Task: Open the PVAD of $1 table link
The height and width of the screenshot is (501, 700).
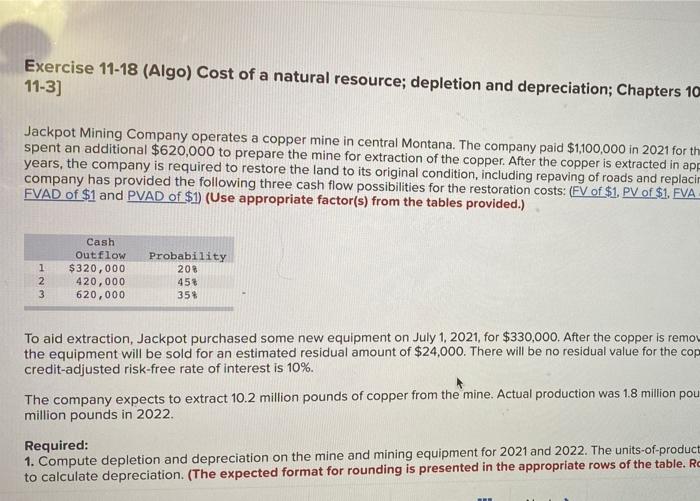Action: pyautogui.click(x=163, y=196)
